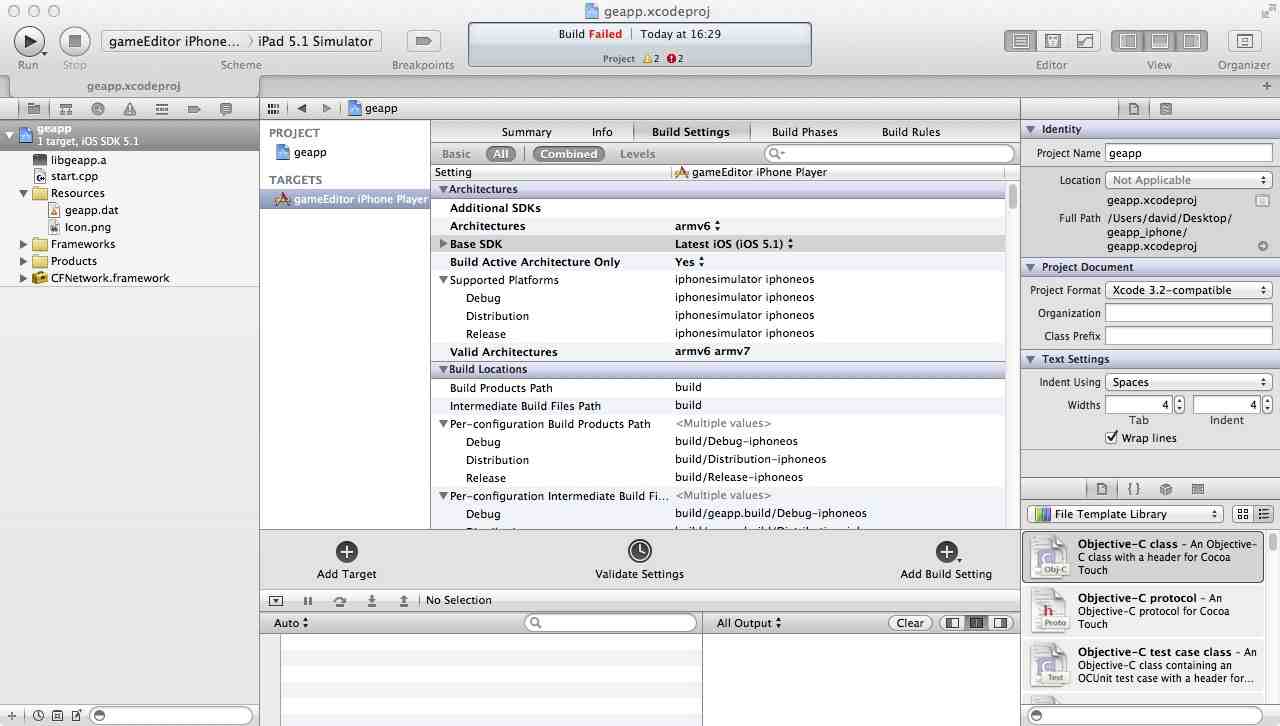Open the Project Format dropdown
The height and width of the screenshot is (726, 1280).
click(1189, 290)
